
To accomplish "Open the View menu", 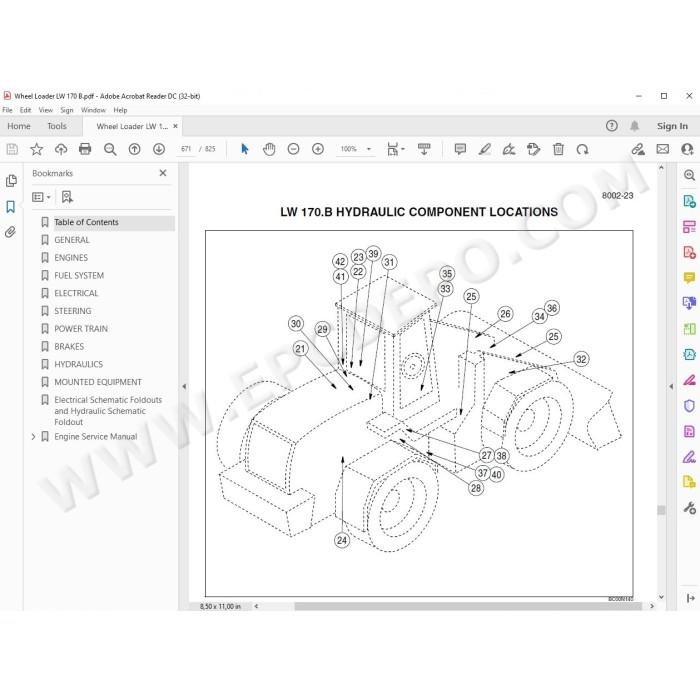I will coord(46,110).
